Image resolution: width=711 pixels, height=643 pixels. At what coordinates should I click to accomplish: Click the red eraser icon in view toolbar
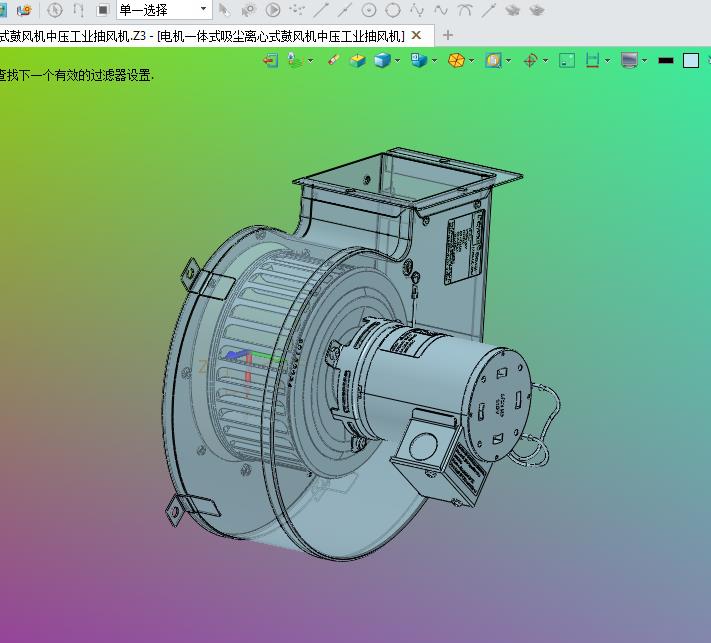pos(333,60)
